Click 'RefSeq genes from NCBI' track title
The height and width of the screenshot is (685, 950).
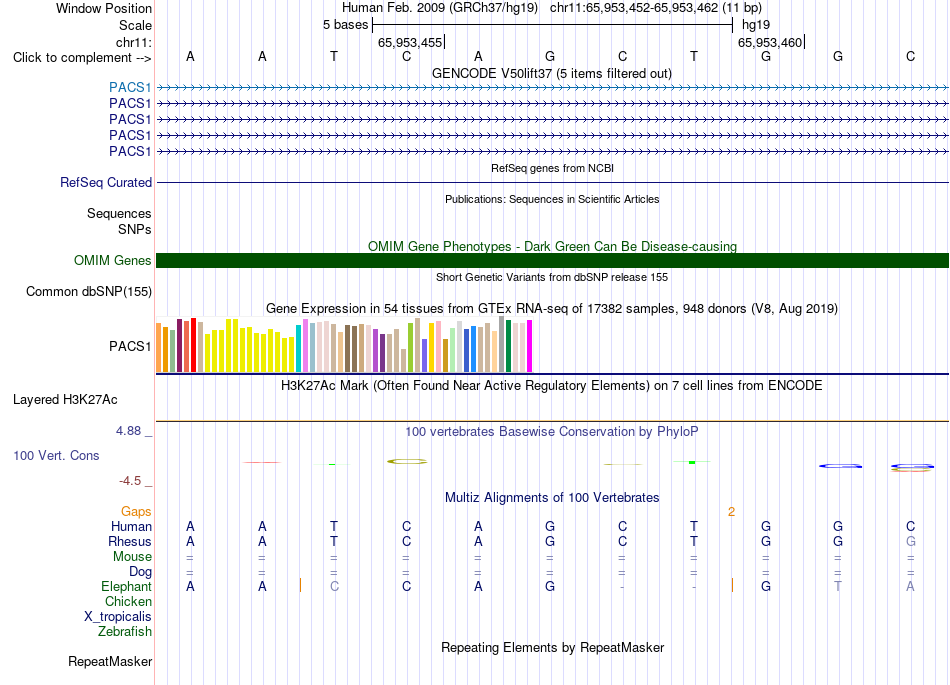click(x=553, y=168)
